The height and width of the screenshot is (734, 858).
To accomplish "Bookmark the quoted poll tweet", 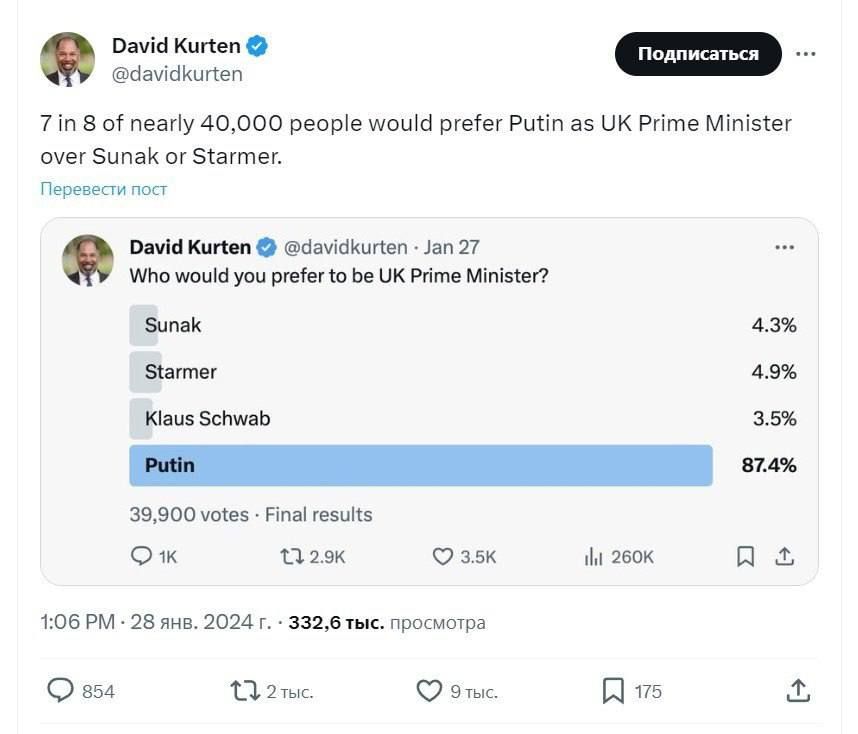I will (745, 556).
